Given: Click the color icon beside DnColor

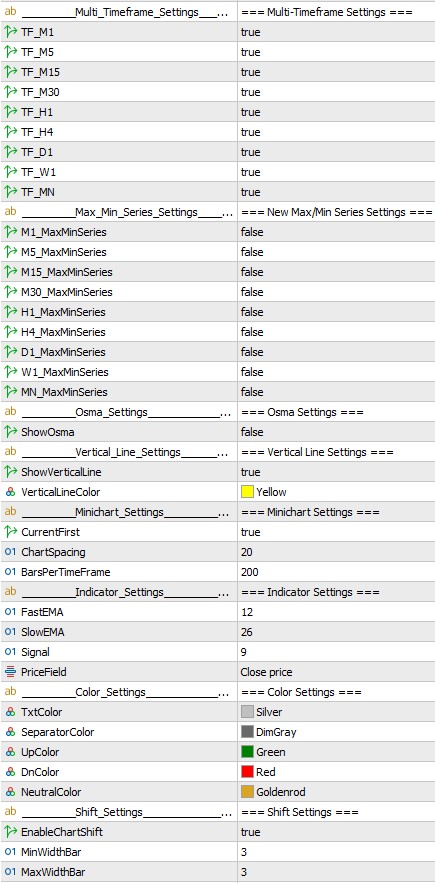Looking at the screenshot, I should coord(10,772).
